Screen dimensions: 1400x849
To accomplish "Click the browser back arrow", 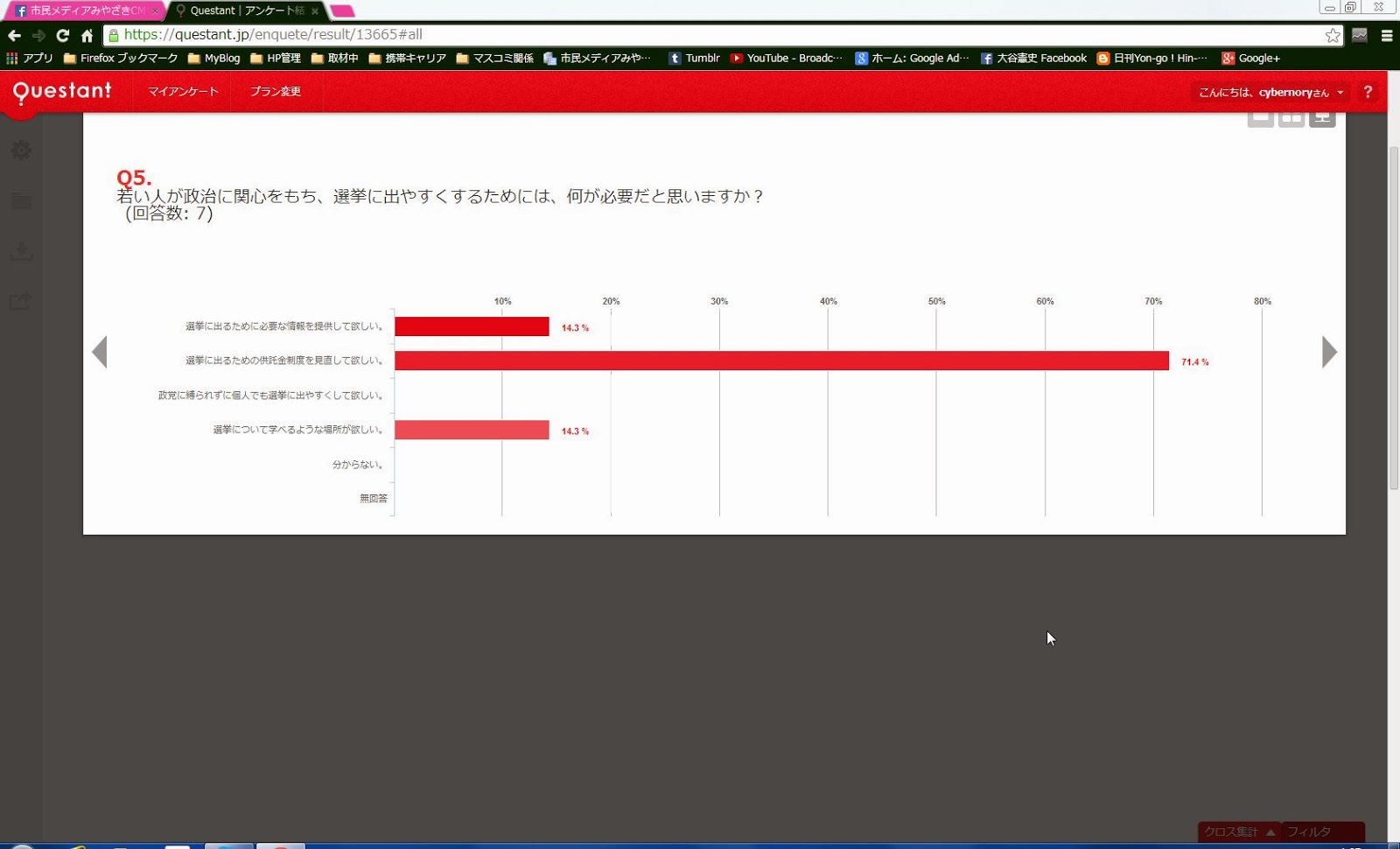I will coord(14,35).
